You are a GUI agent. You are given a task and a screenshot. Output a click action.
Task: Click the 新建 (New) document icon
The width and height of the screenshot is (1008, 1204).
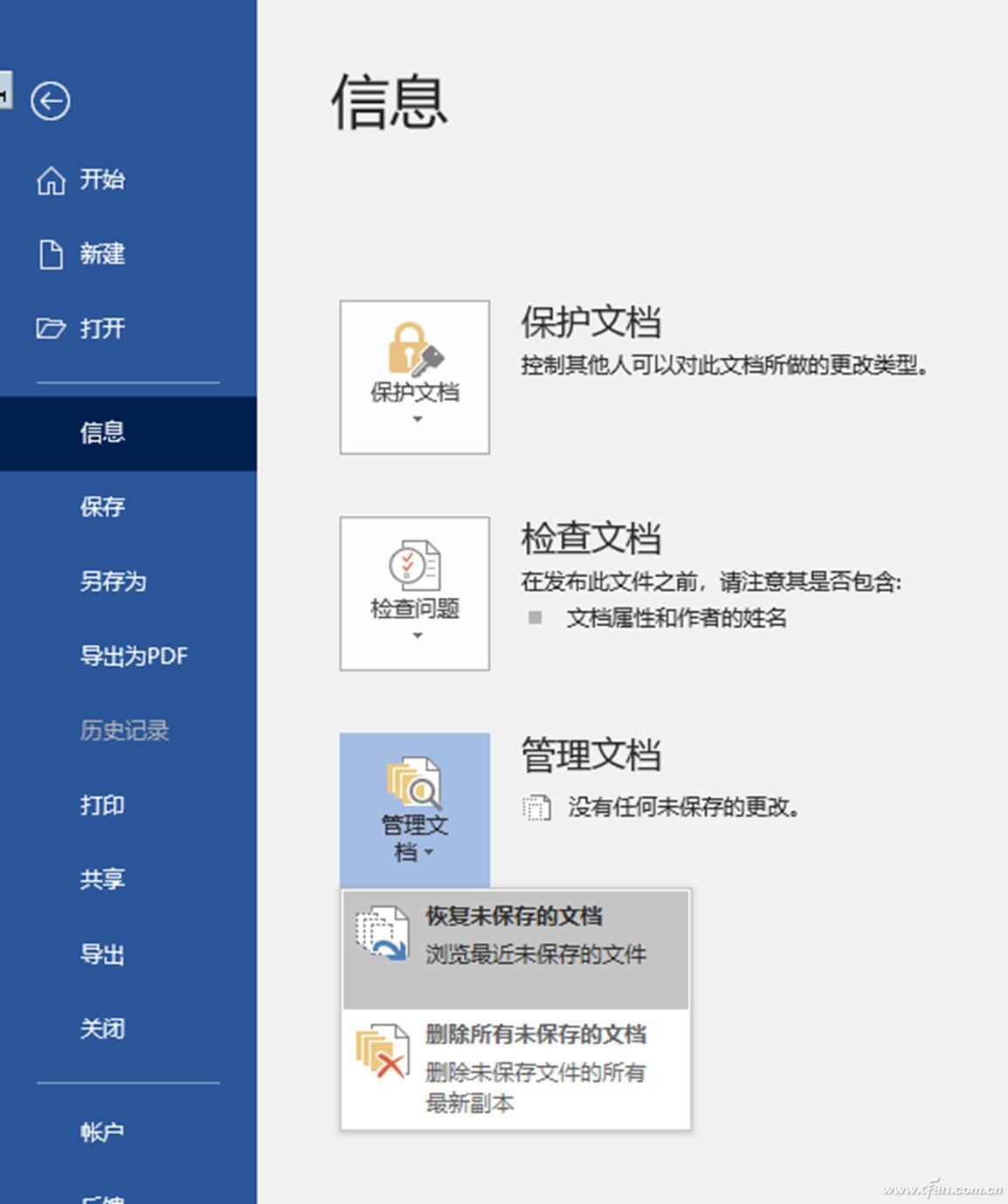click(x=52, y=254)
